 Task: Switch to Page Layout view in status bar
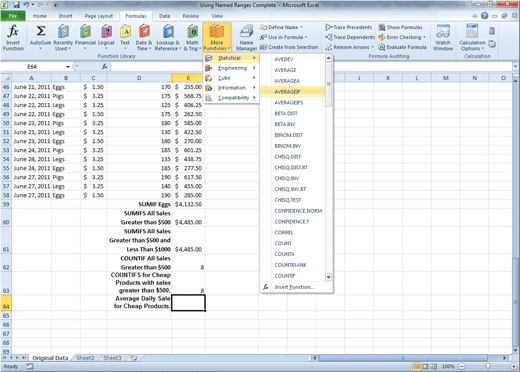(425, 366)
